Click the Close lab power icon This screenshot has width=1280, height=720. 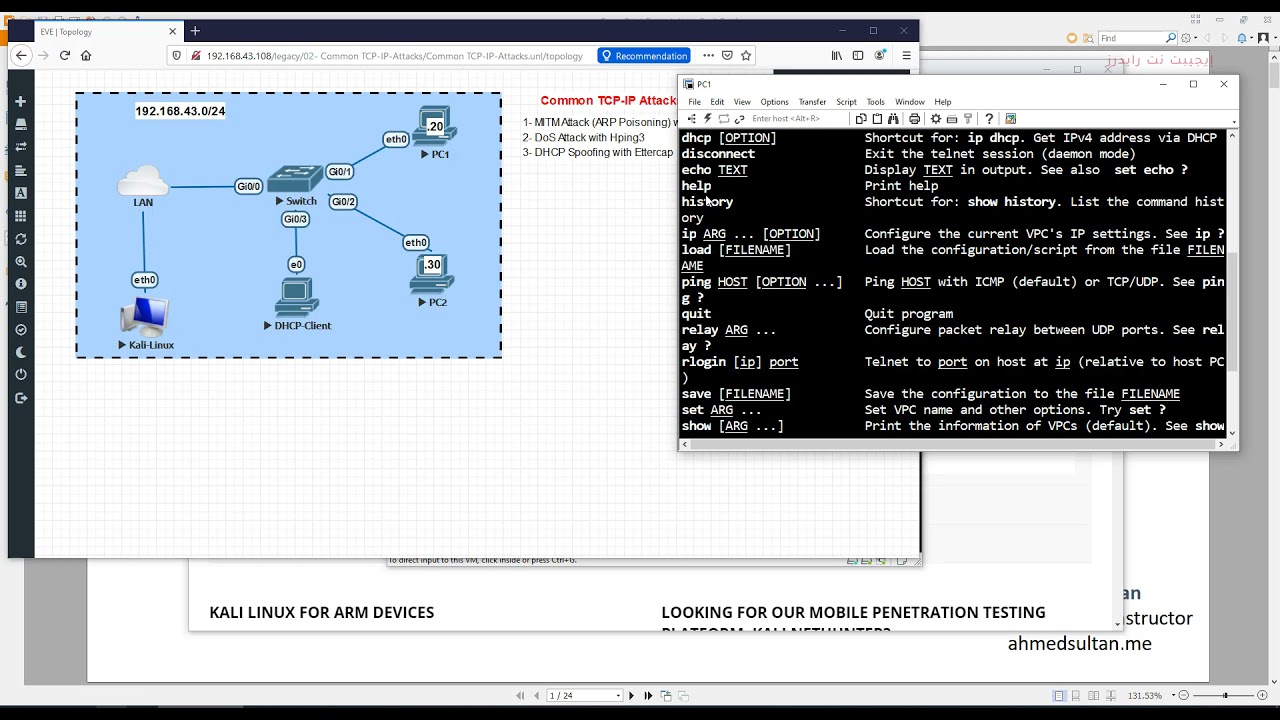[20, 375]
